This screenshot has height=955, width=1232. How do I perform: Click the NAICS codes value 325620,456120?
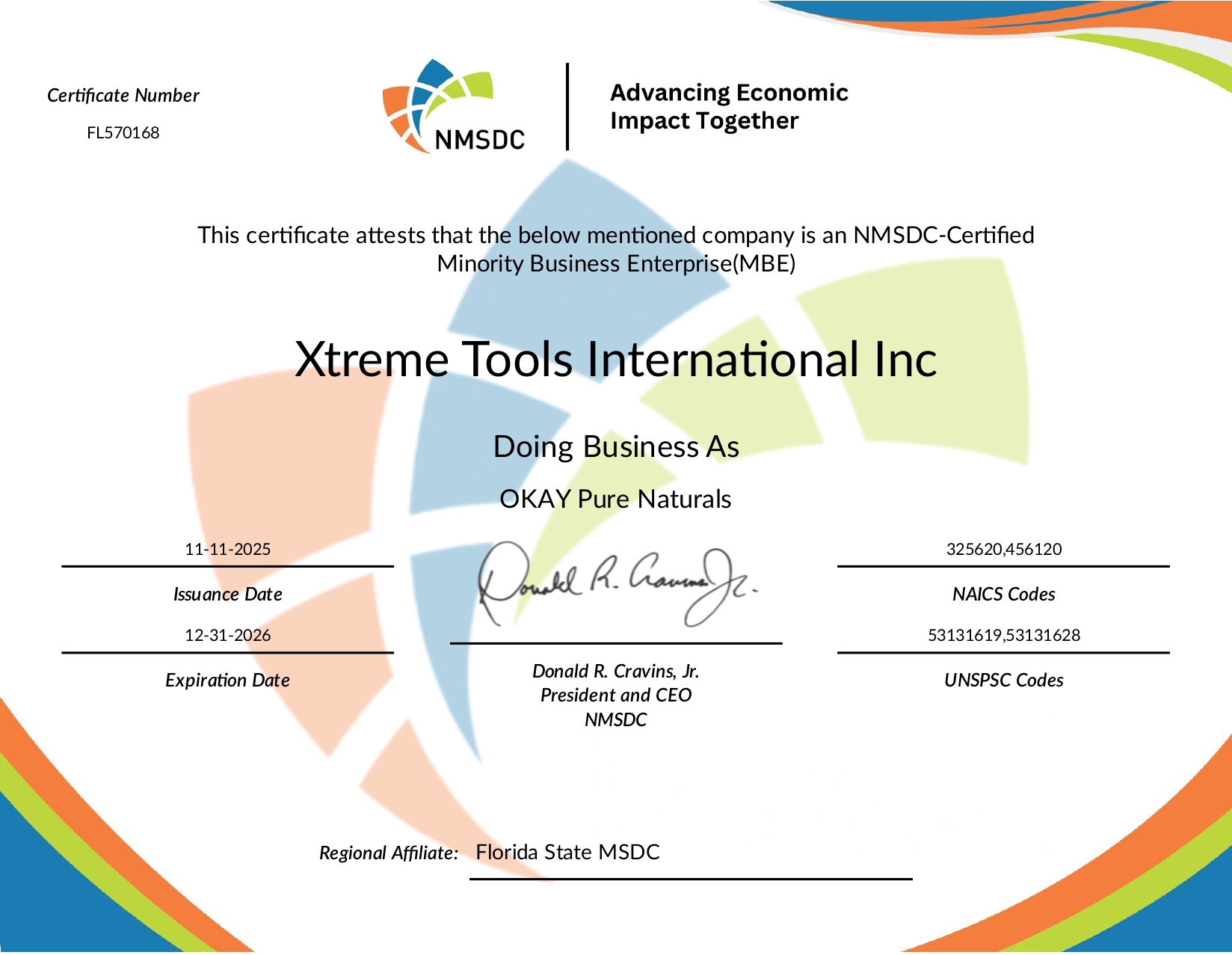point(1003,549)
